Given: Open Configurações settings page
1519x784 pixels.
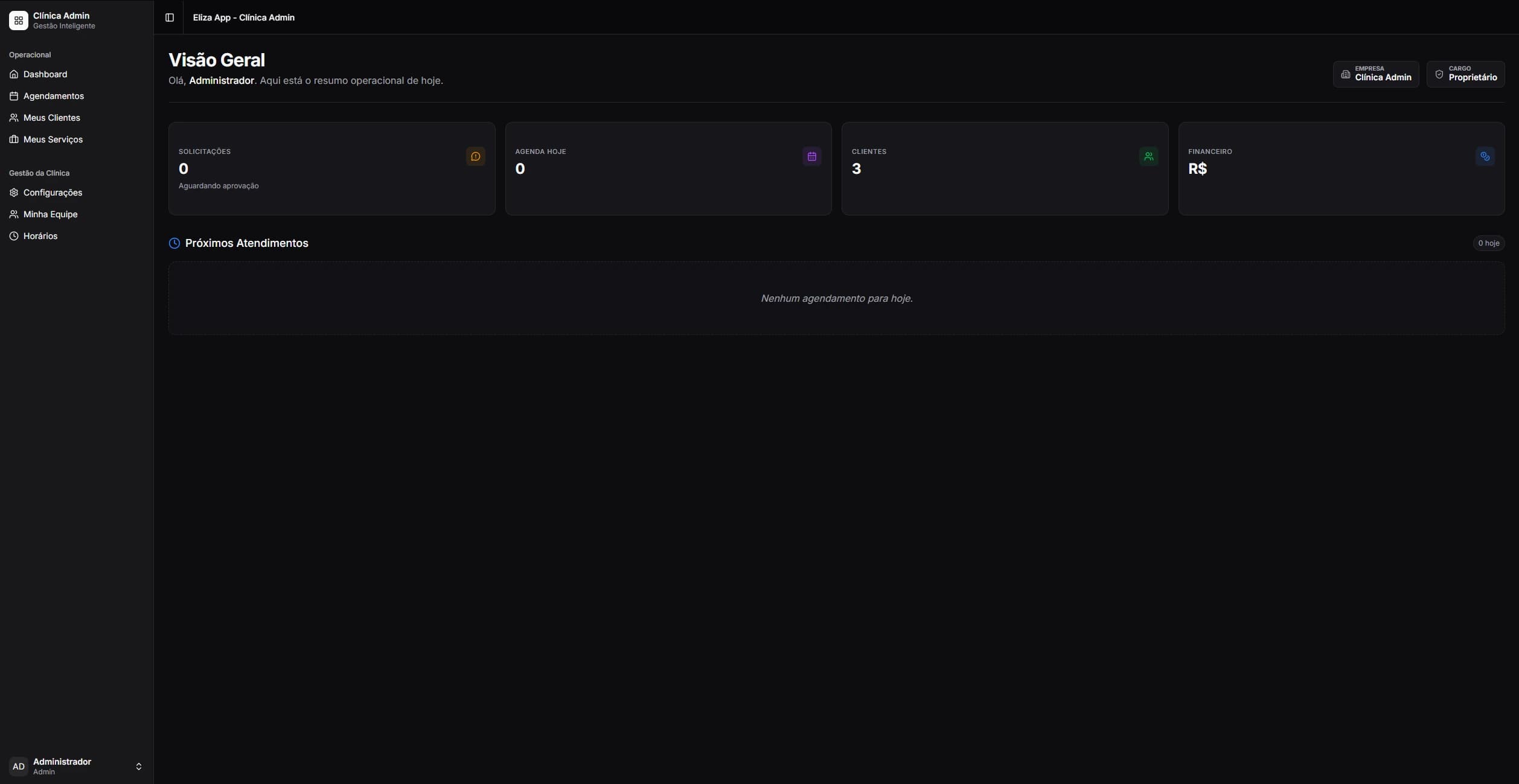Looking at the screenshot, I should 53,193.
